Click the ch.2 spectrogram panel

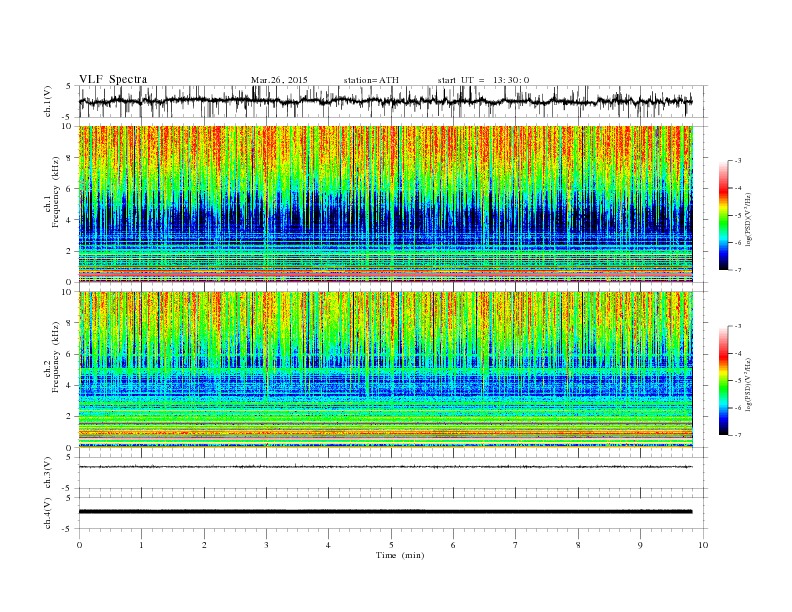tap(386, 369)
